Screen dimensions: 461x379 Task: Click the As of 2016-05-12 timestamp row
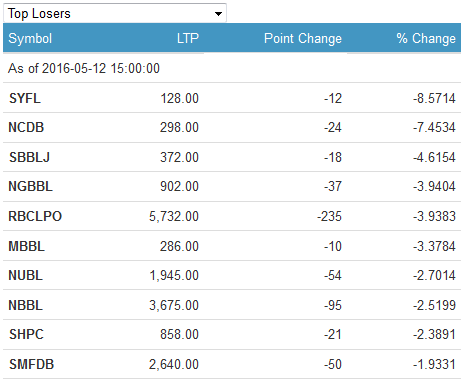tap(232, 68)
